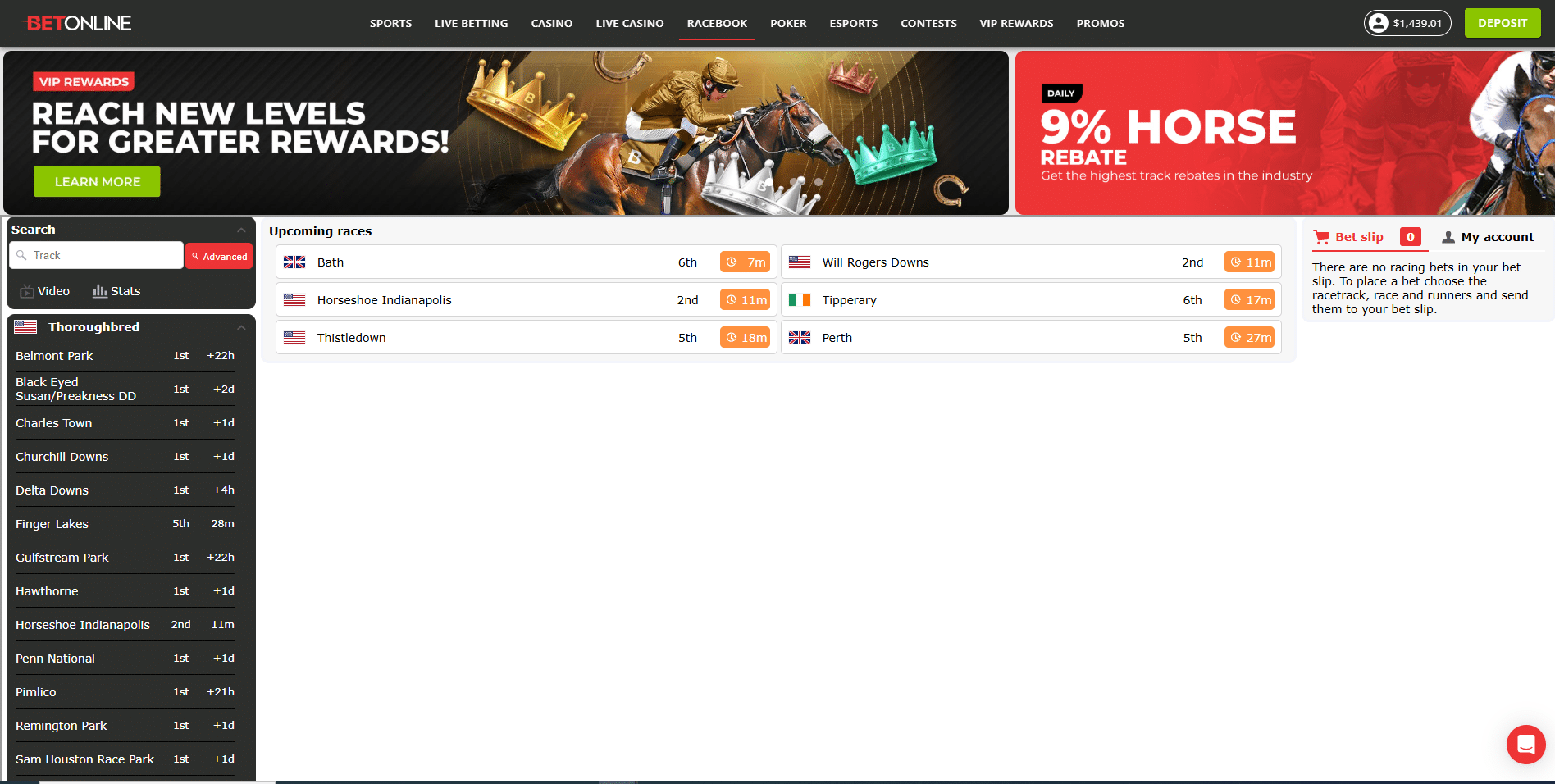Select the Racebook tab
Screen dimensions: 1555x784
pos(717,23)
